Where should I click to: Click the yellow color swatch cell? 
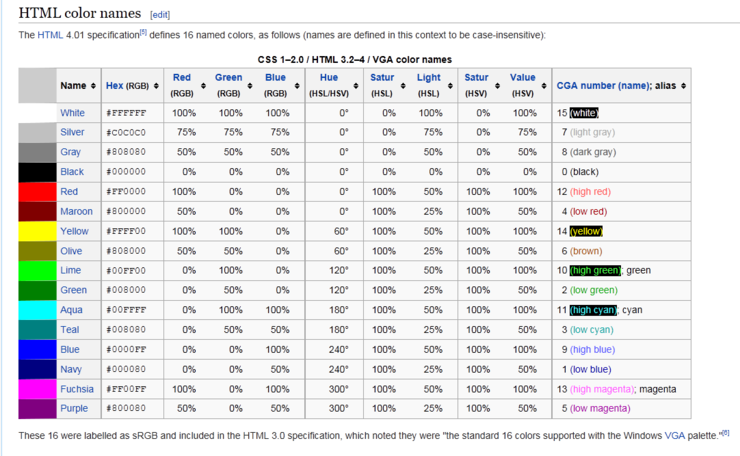37,231
